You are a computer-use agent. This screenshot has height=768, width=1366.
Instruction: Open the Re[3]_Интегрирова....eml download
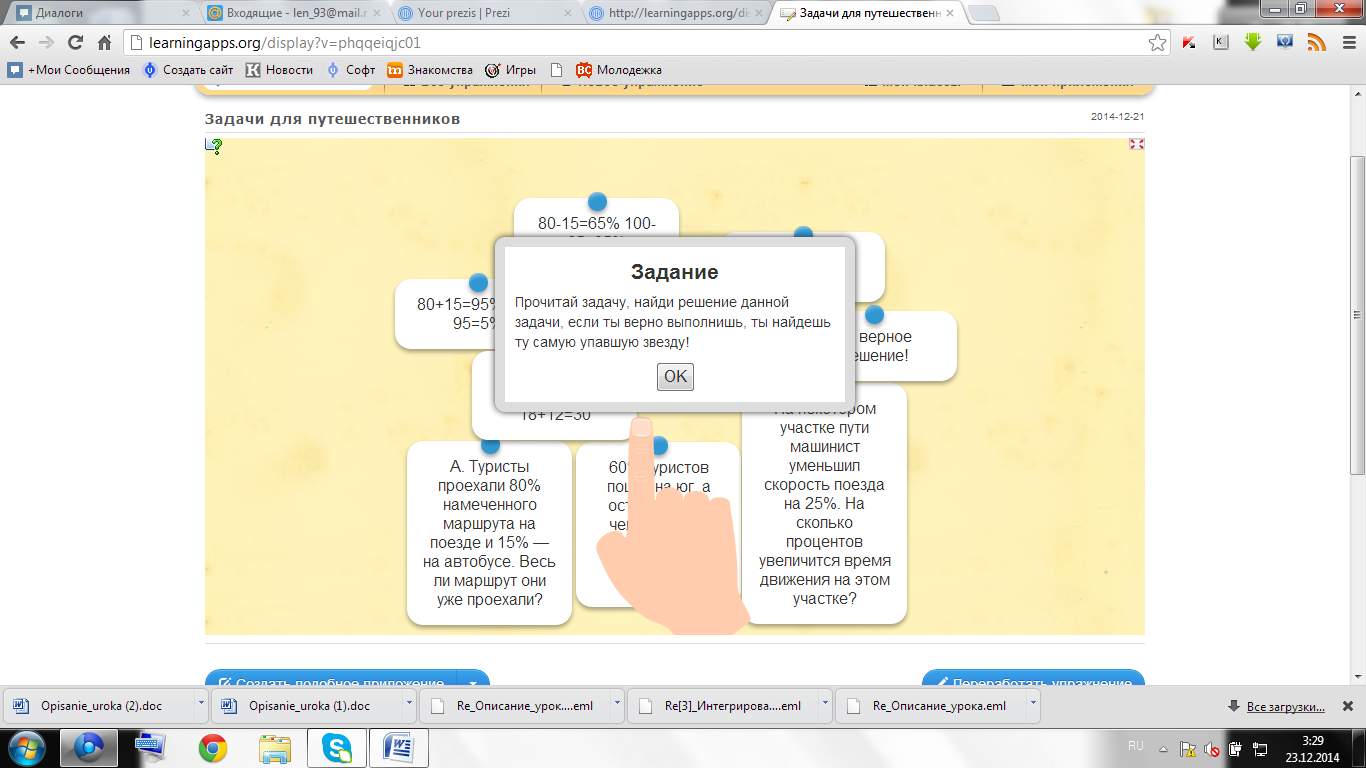click(724, 705)
